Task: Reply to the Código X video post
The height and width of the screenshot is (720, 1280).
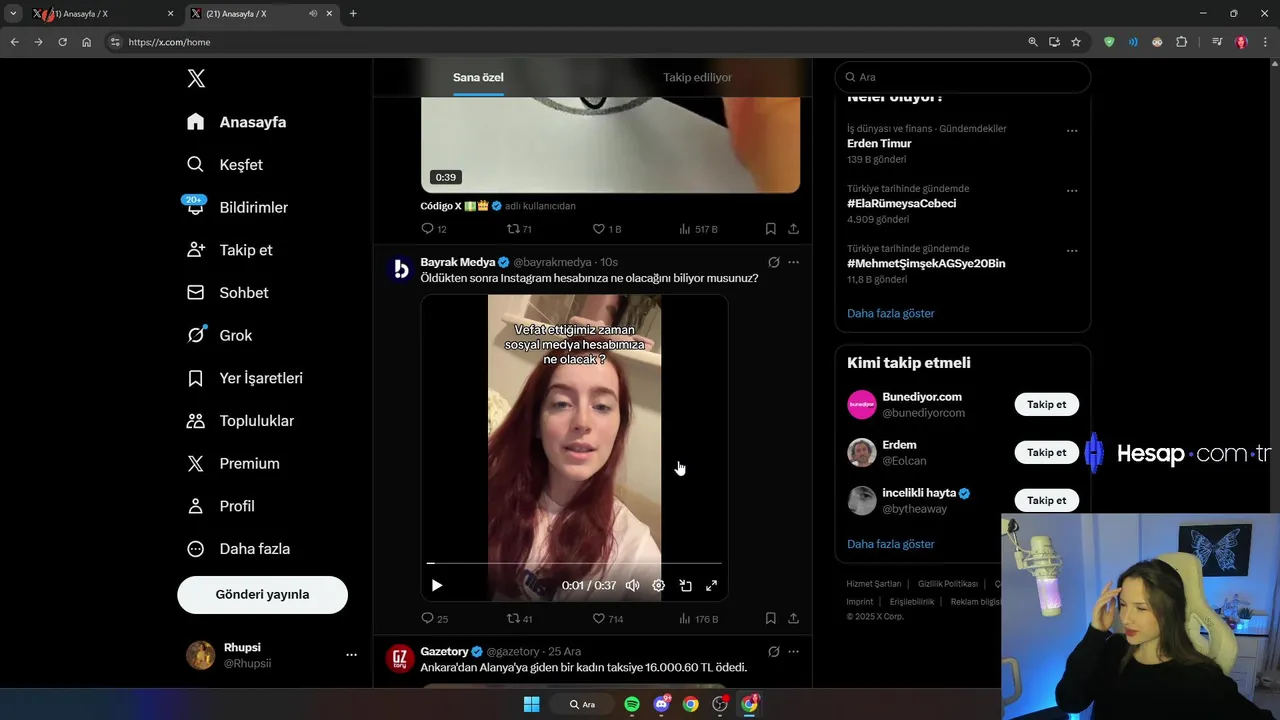Action: point(434,229)
